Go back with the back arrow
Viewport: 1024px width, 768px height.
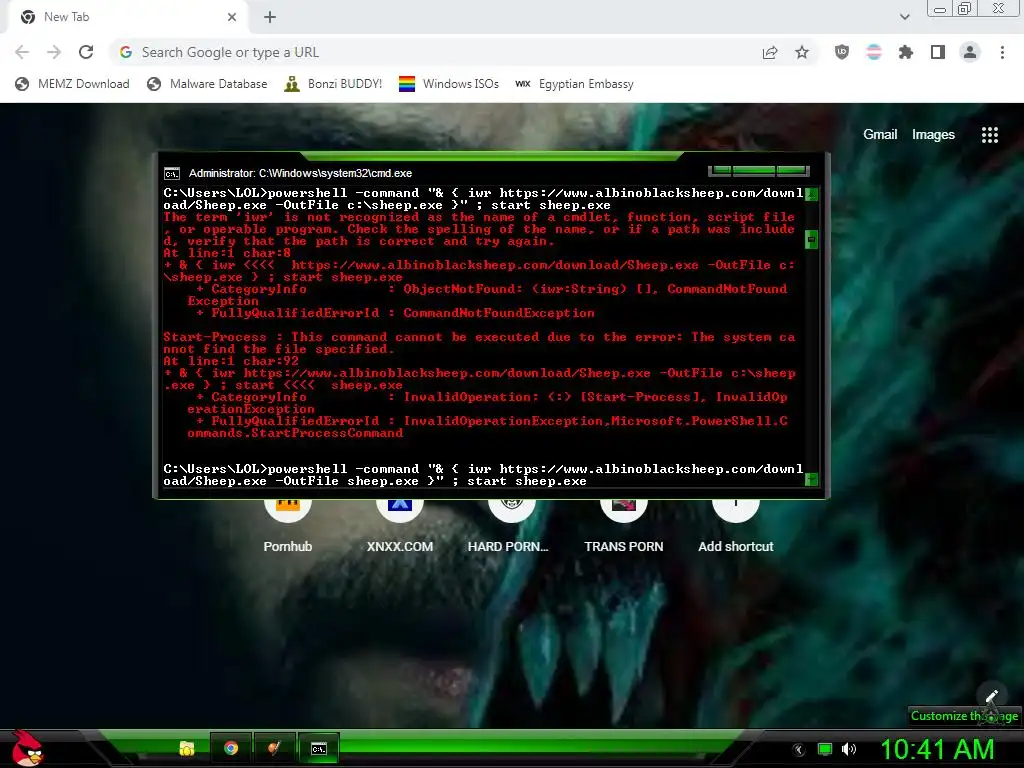point(22,52)
